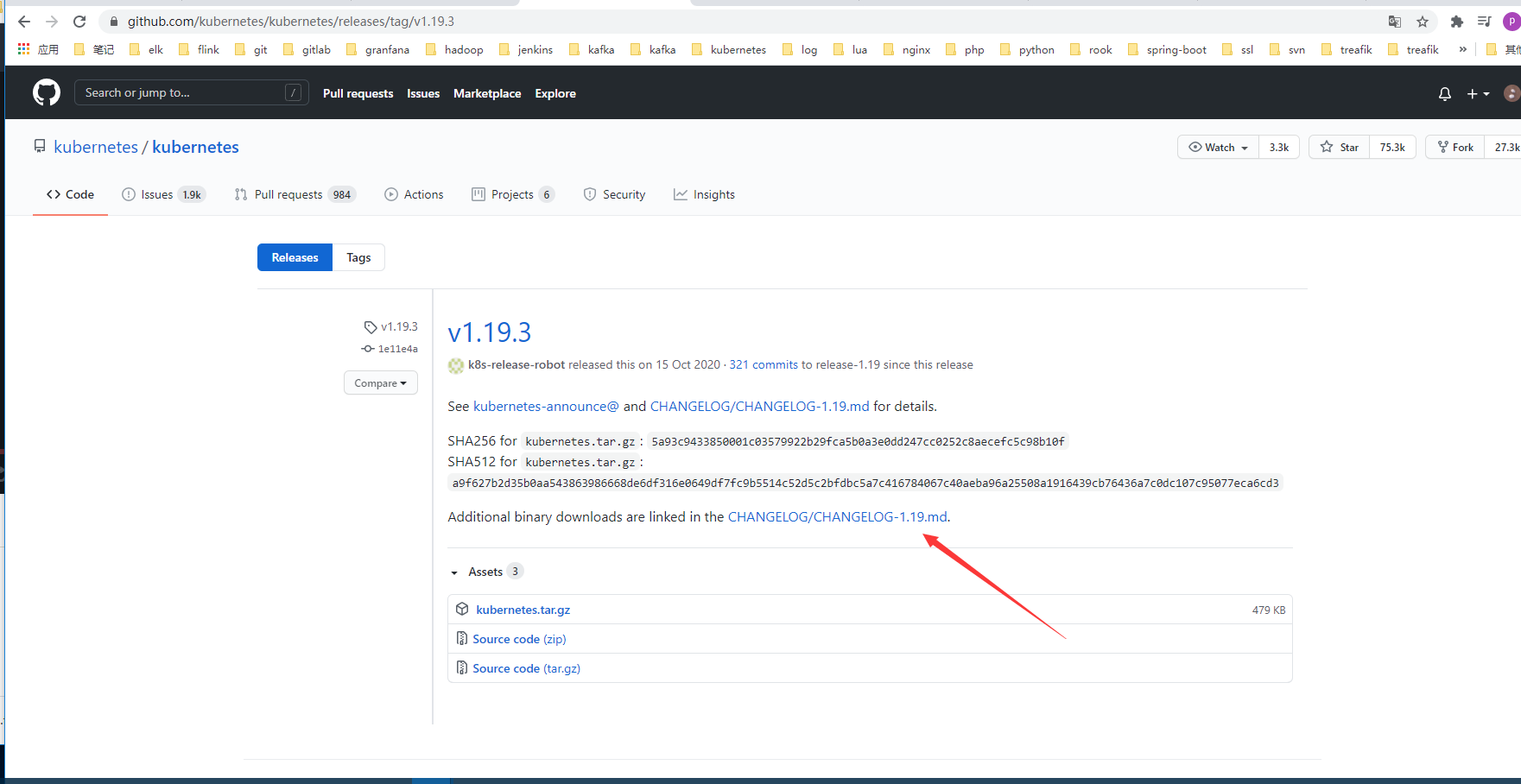Open Explore in top navigation

(x=555, y=93)
